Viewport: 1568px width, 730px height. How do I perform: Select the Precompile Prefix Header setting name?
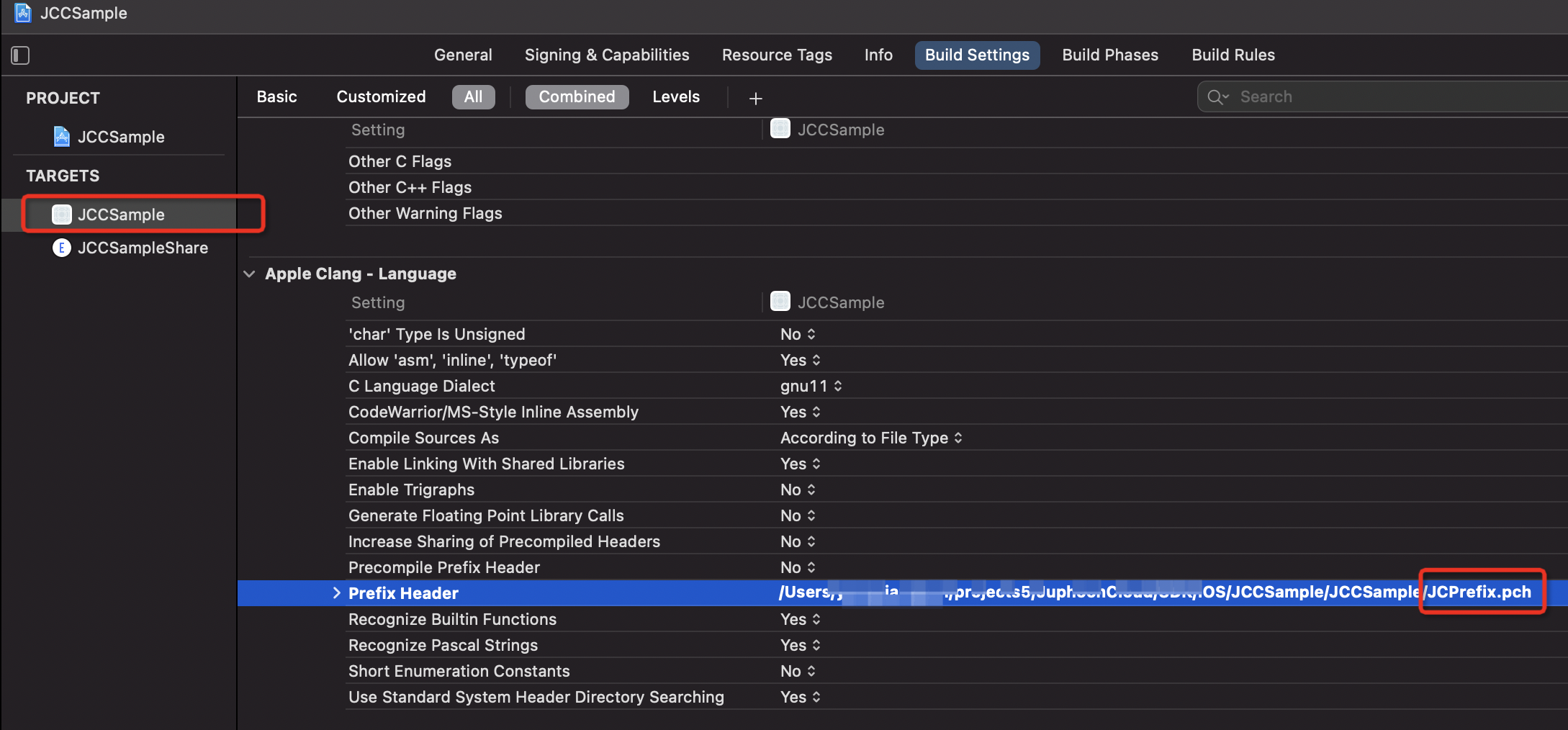point(443,567)
